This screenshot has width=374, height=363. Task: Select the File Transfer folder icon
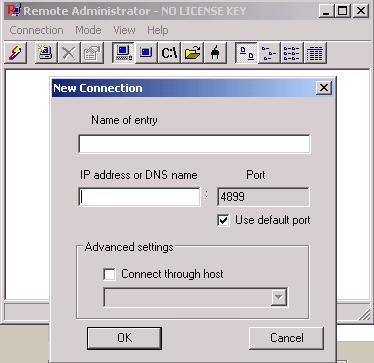pos(192,53)
